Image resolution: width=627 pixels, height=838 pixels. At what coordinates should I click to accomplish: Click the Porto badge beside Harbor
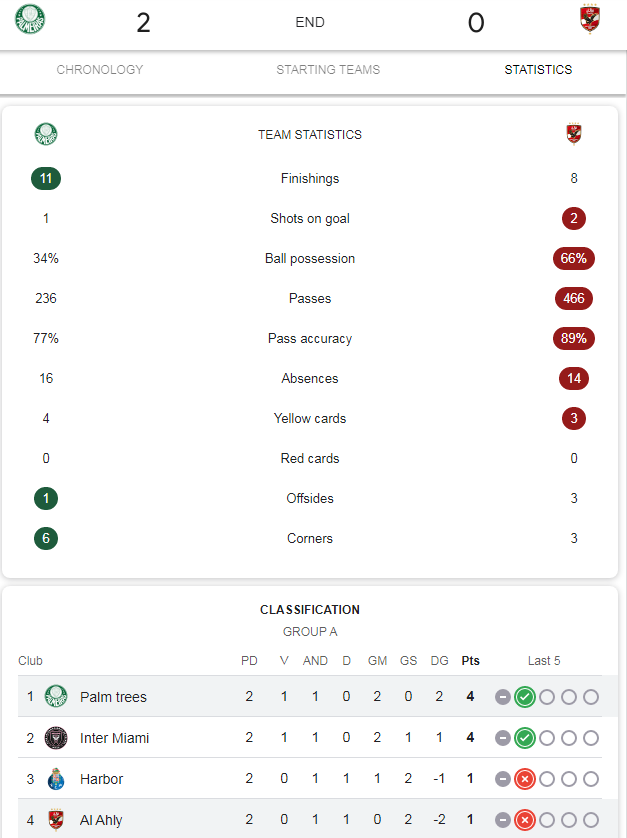[x=56, y=779]
